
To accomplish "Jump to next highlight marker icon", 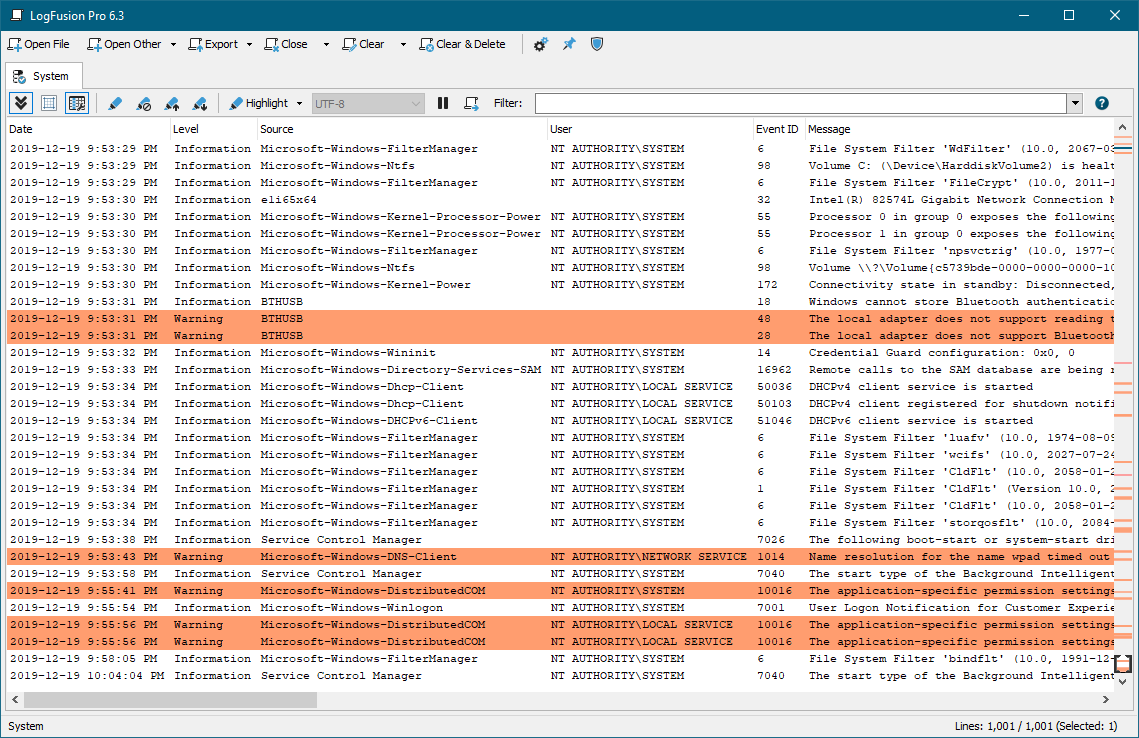I will click(200, 103).
